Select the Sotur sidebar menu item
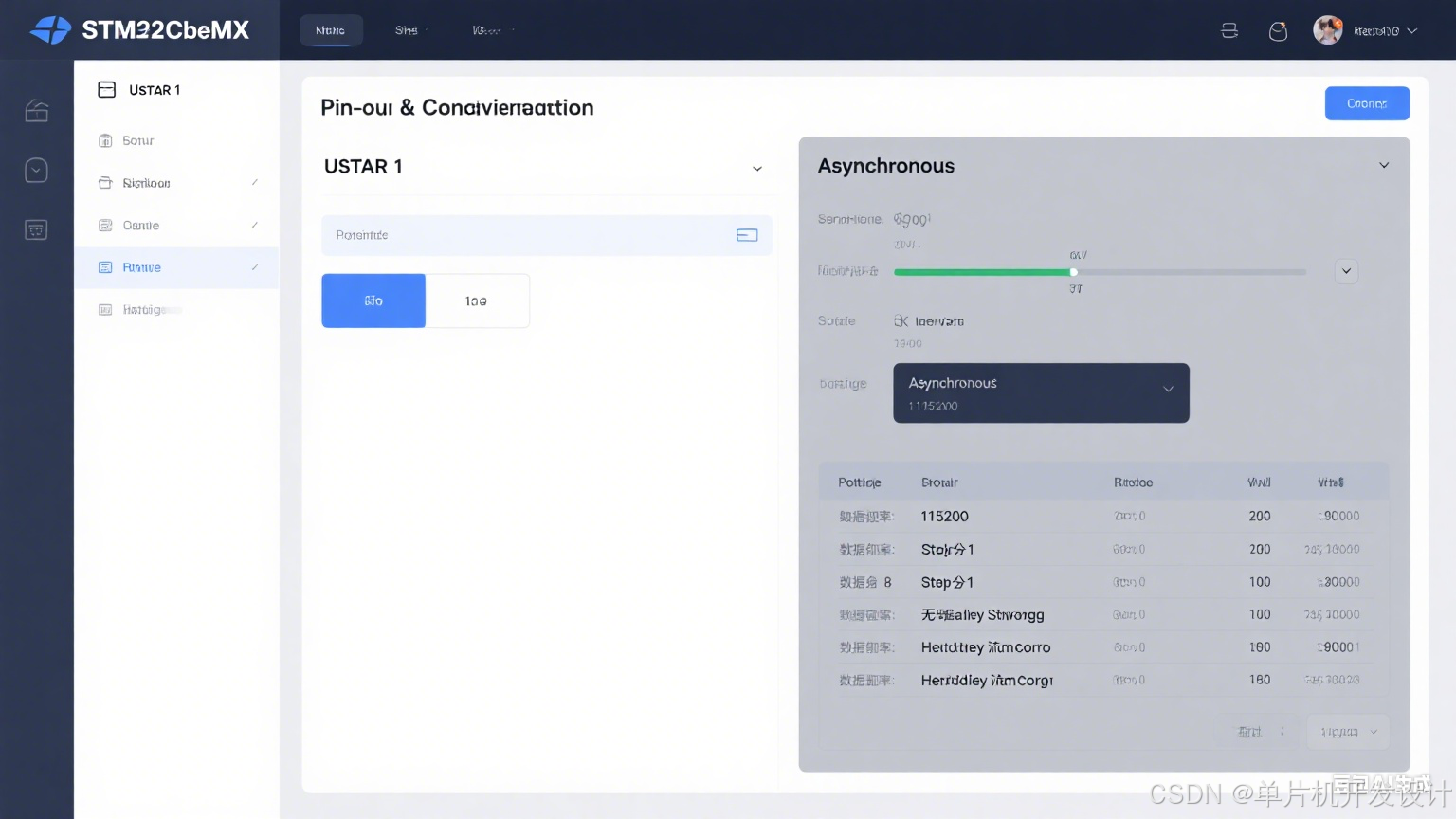 [x=176, y=140]
